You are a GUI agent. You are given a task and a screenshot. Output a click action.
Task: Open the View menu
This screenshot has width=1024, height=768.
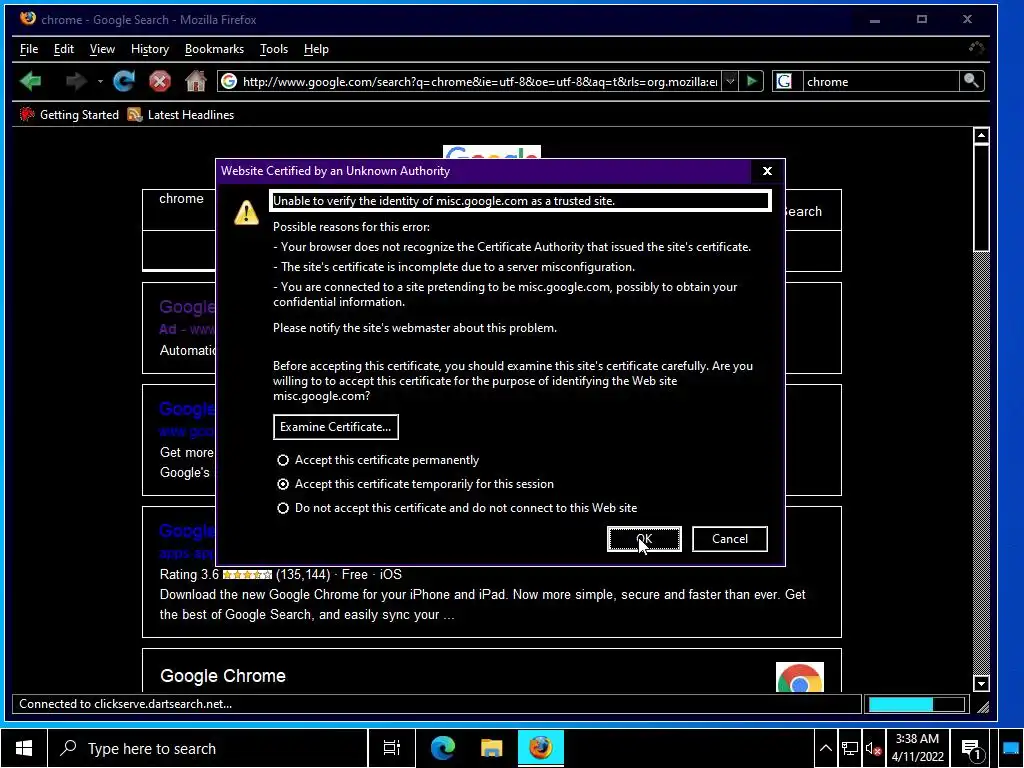click(x=102, y=49)
